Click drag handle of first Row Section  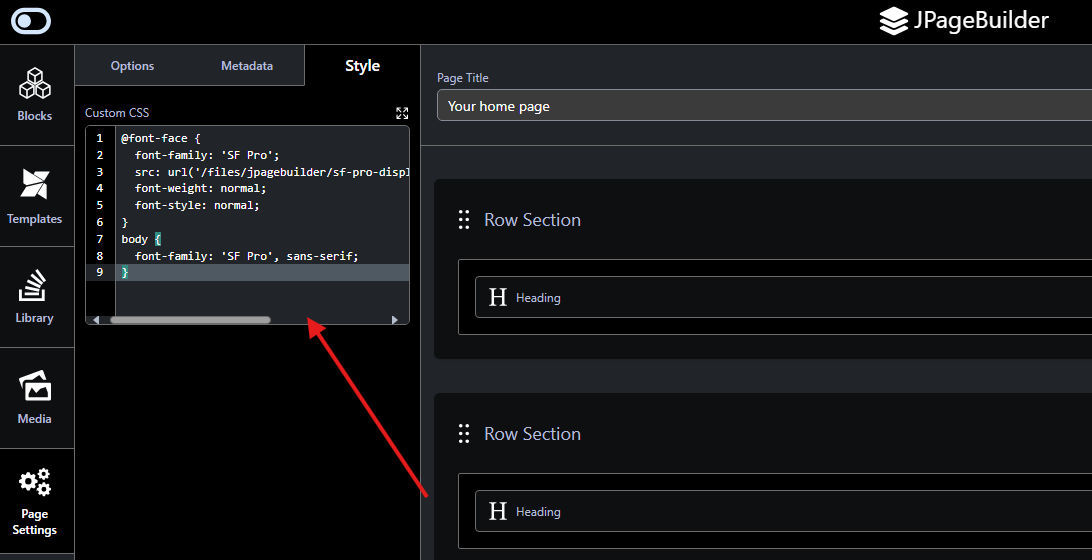click(464, 219)
